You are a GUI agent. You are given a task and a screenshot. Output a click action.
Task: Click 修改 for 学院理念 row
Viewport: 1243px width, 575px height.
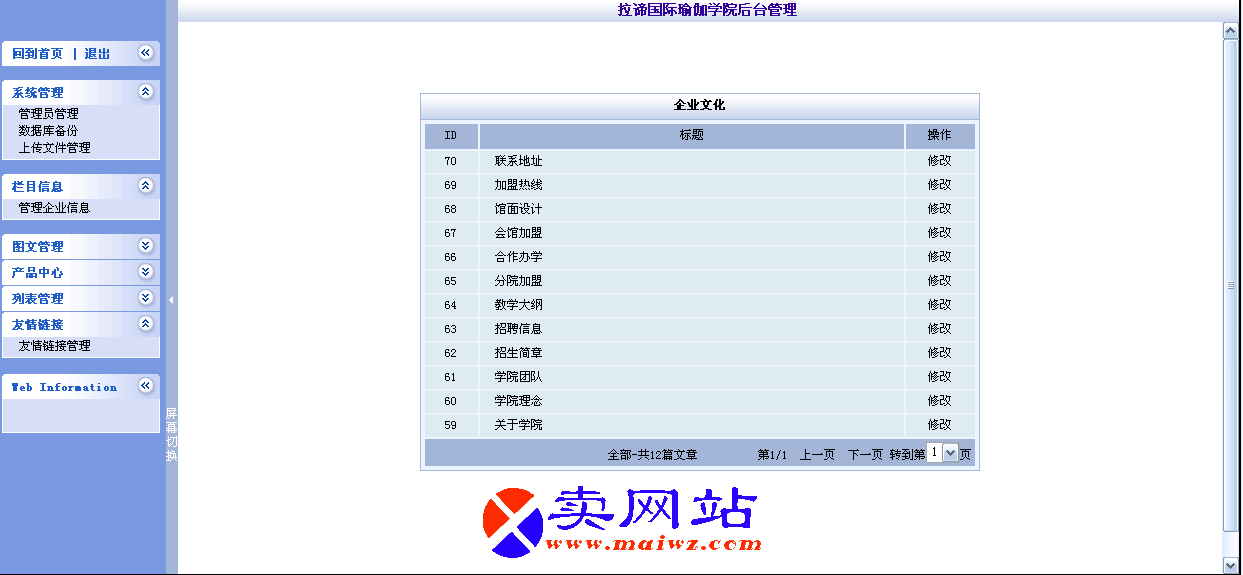939,401
